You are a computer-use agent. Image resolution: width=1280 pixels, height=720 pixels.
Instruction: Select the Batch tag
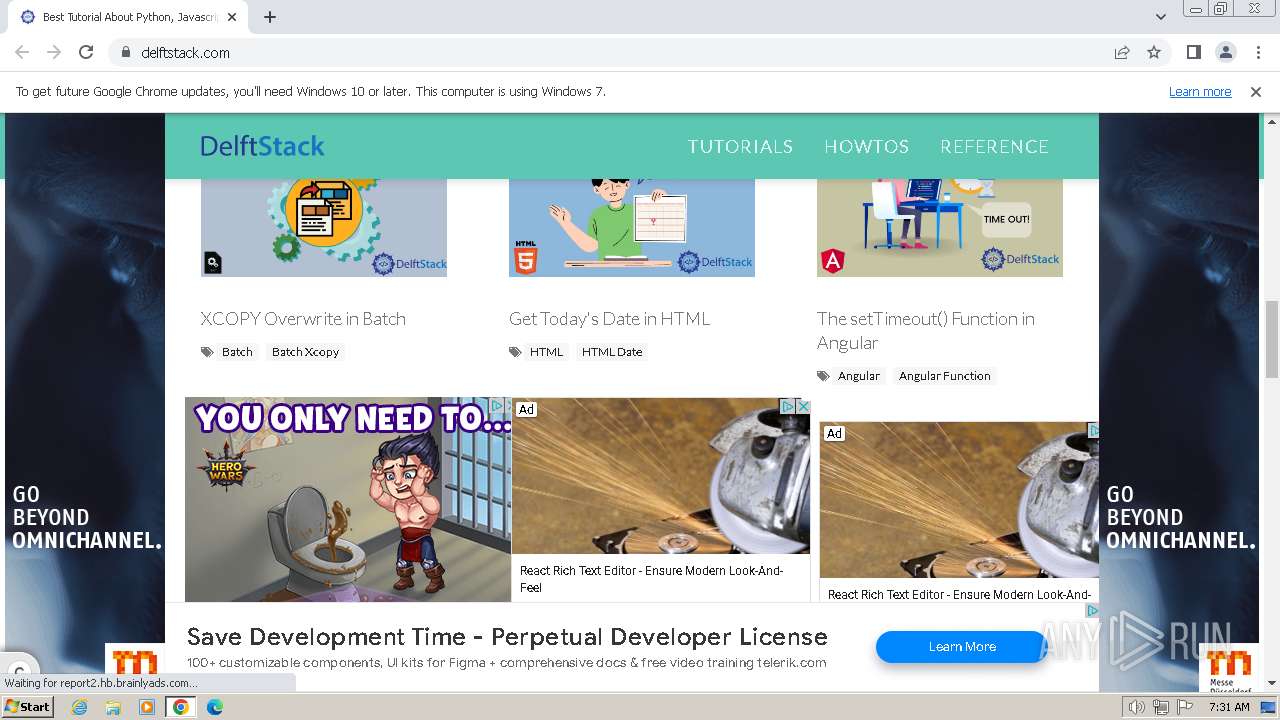(x=237, y=352)
